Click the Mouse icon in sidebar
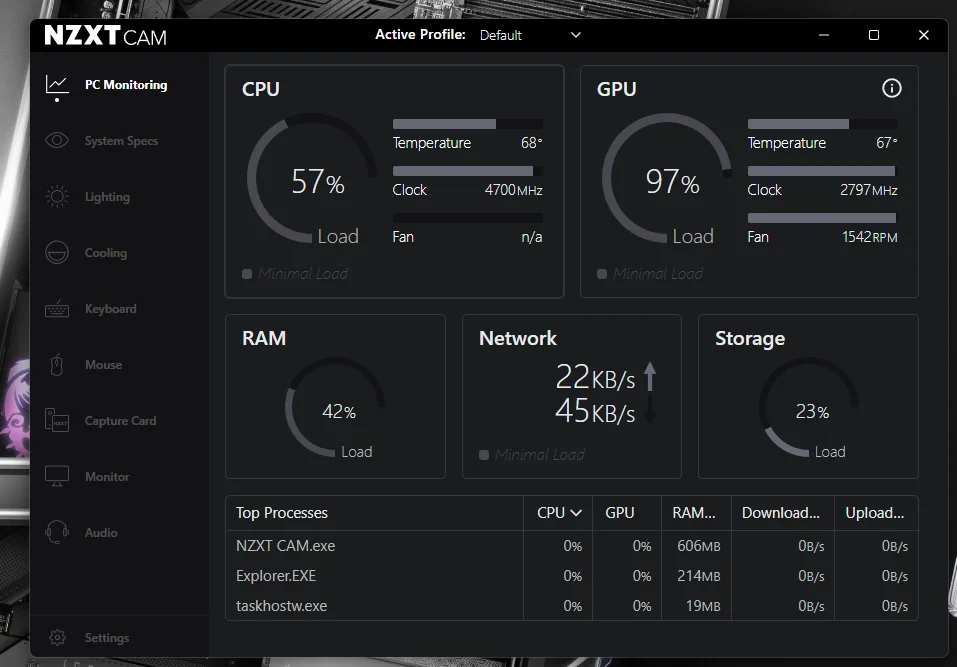 point(57,365)
